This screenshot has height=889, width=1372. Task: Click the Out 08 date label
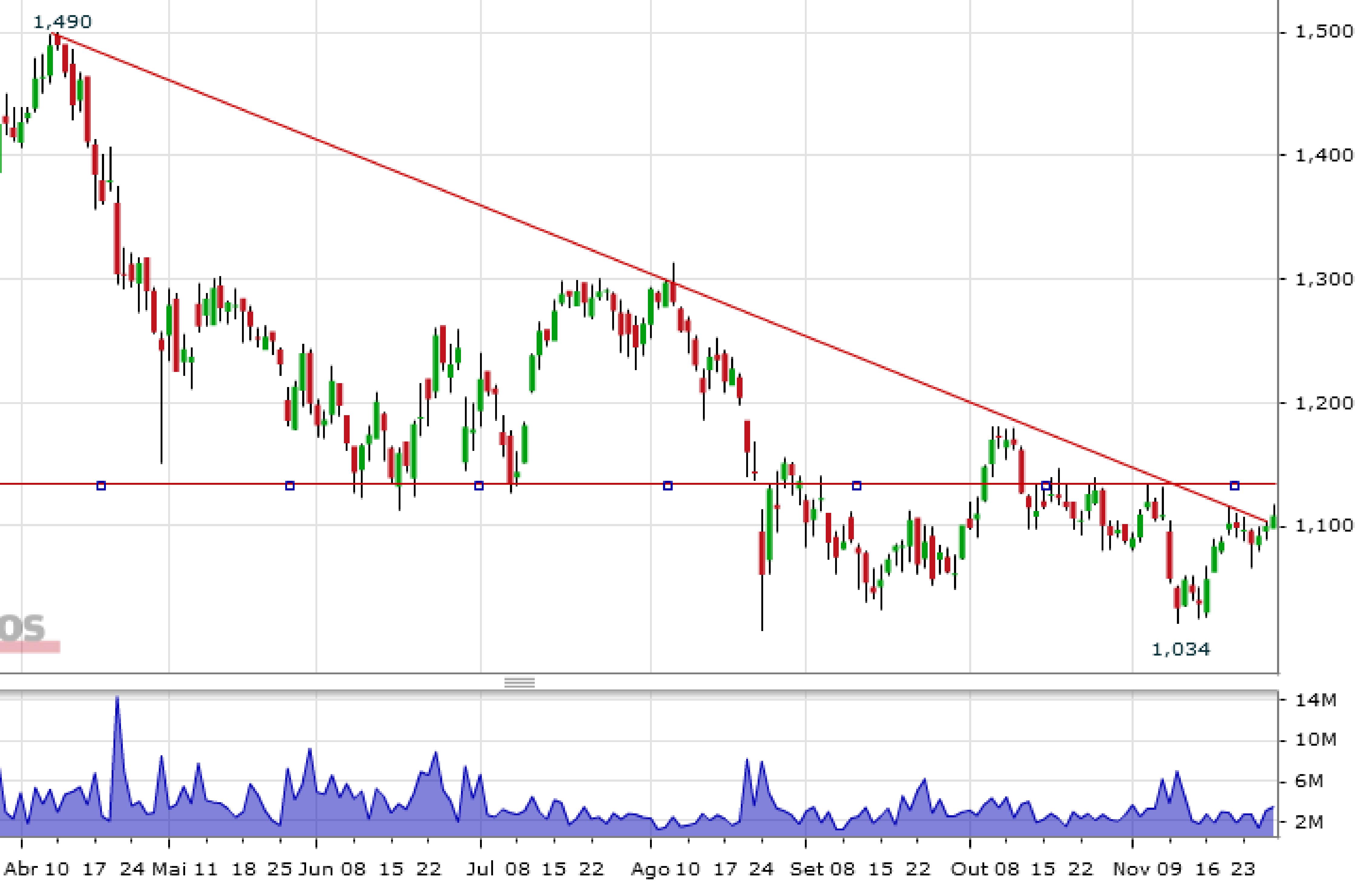pos(985,869)
